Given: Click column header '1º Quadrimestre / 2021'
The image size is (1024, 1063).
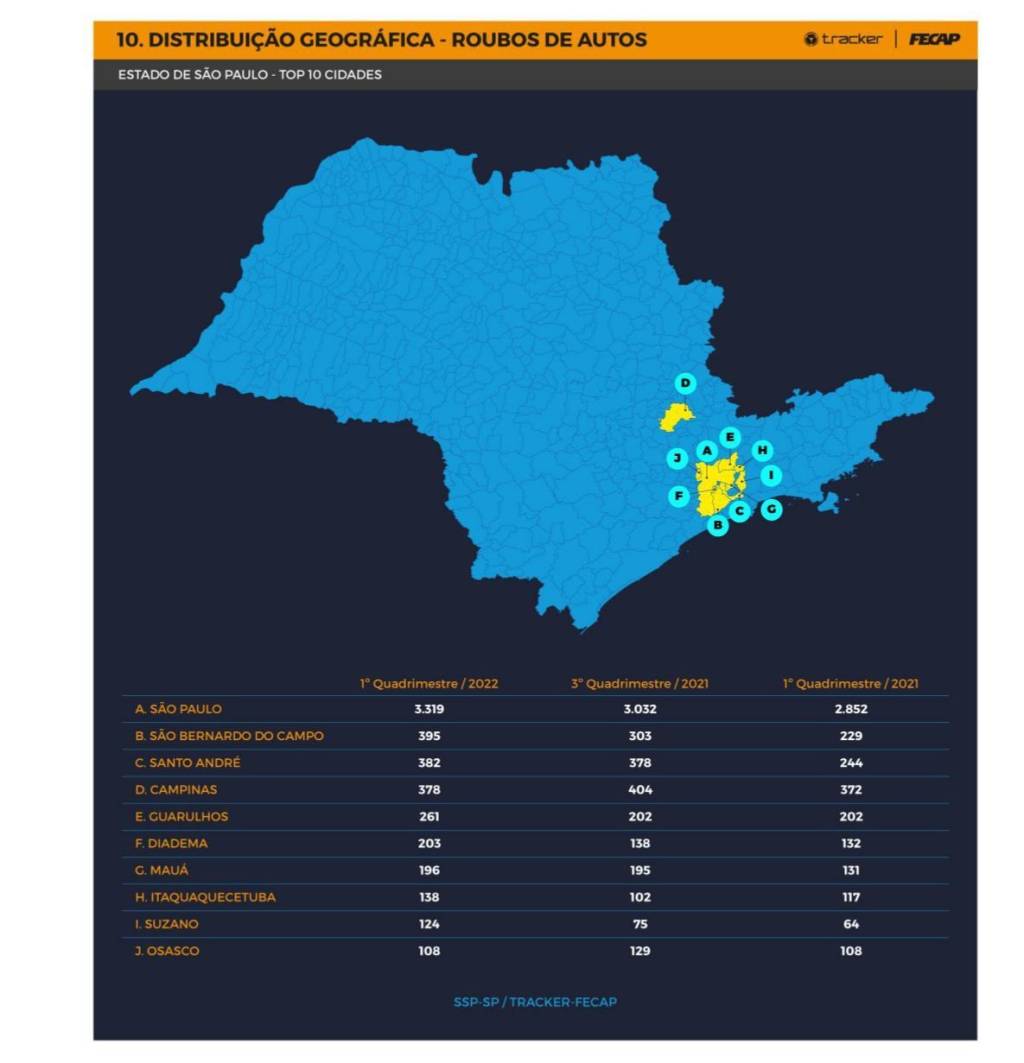Looking at the screenshot, I should [x=851, y=683].
